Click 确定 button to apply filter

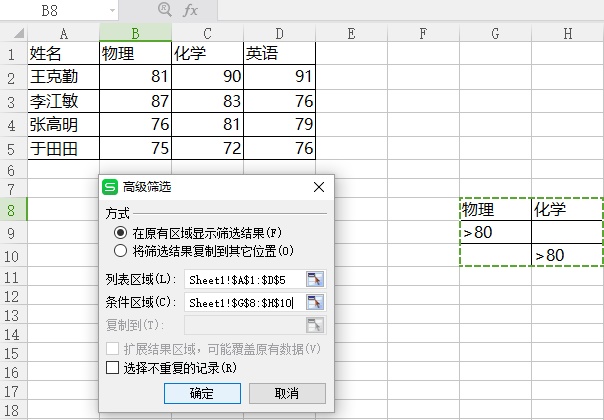point(200,393)
